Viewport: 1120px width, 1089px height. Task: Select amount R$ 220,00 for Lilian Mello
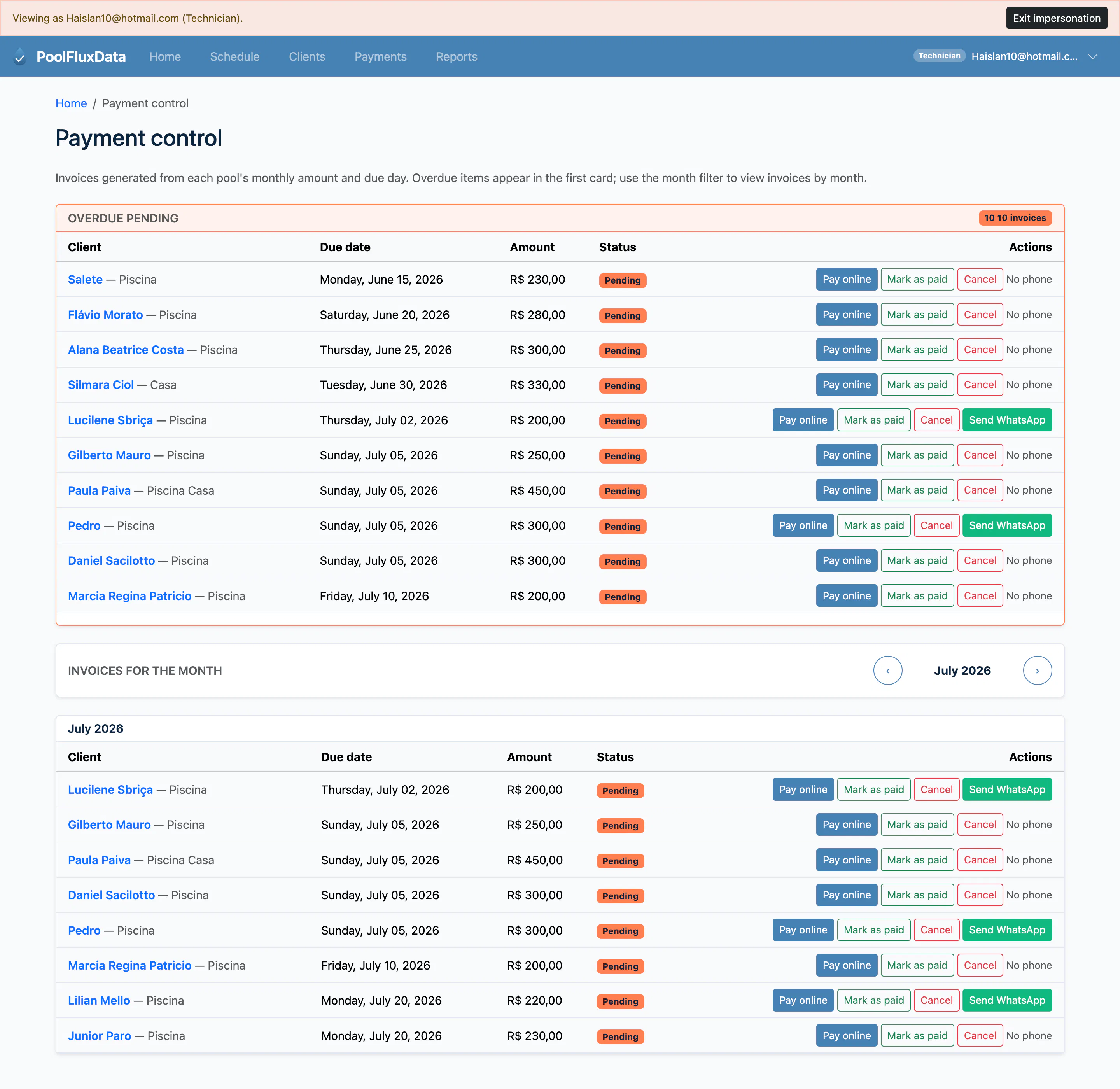534,1001
